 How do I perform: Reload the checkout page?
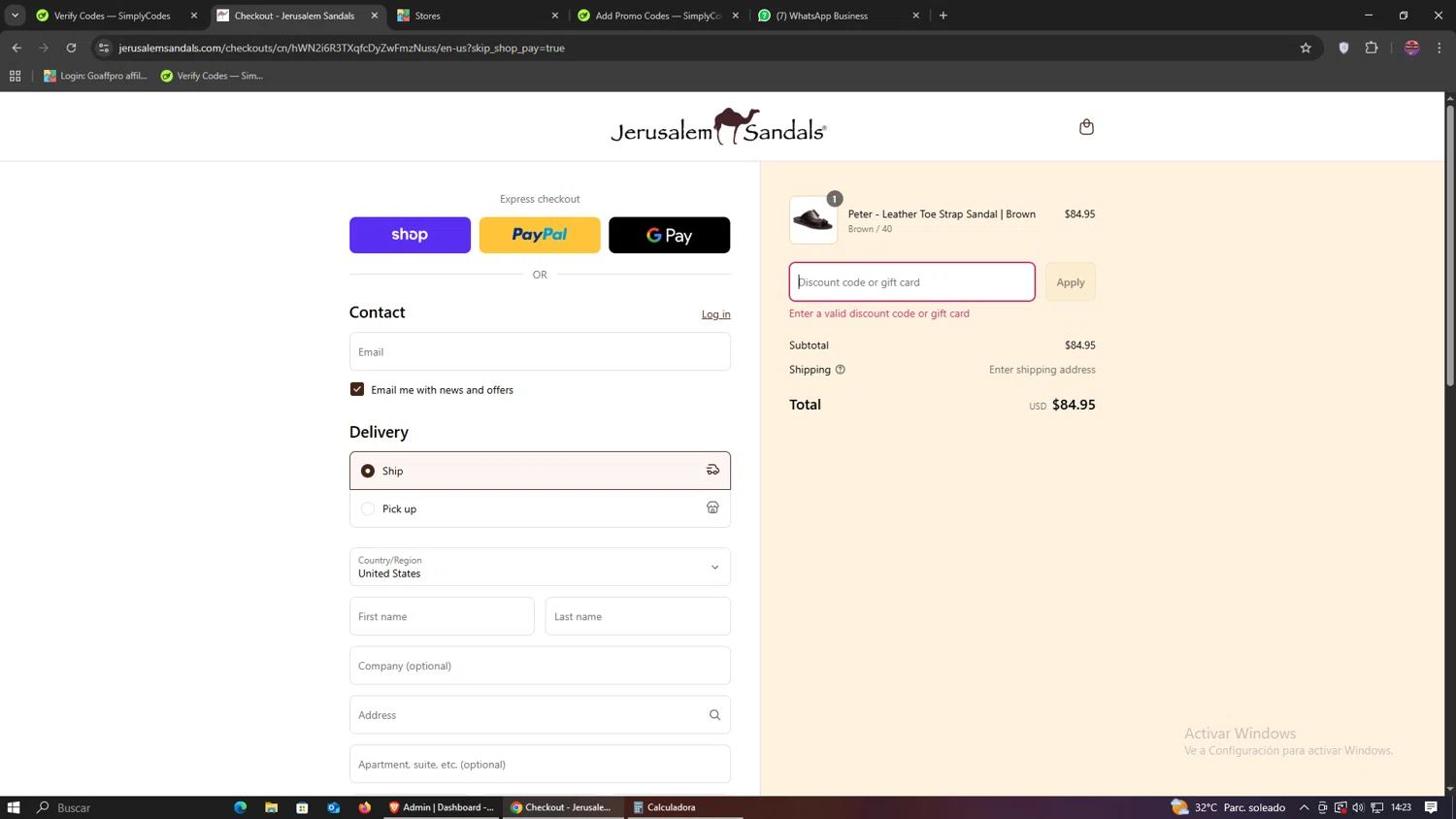71,48
